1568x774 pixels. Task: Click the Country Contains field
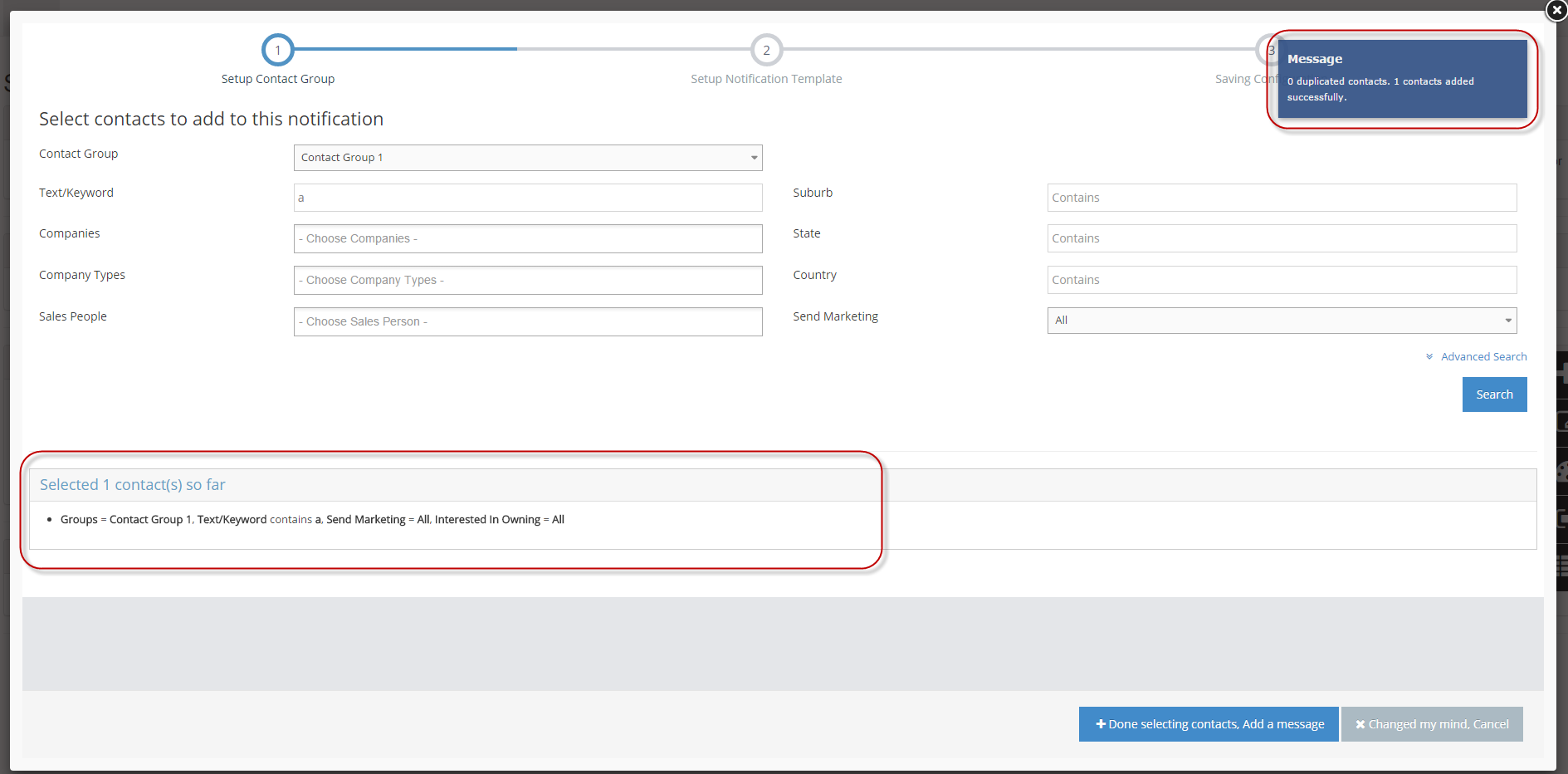coord(1281,281)
